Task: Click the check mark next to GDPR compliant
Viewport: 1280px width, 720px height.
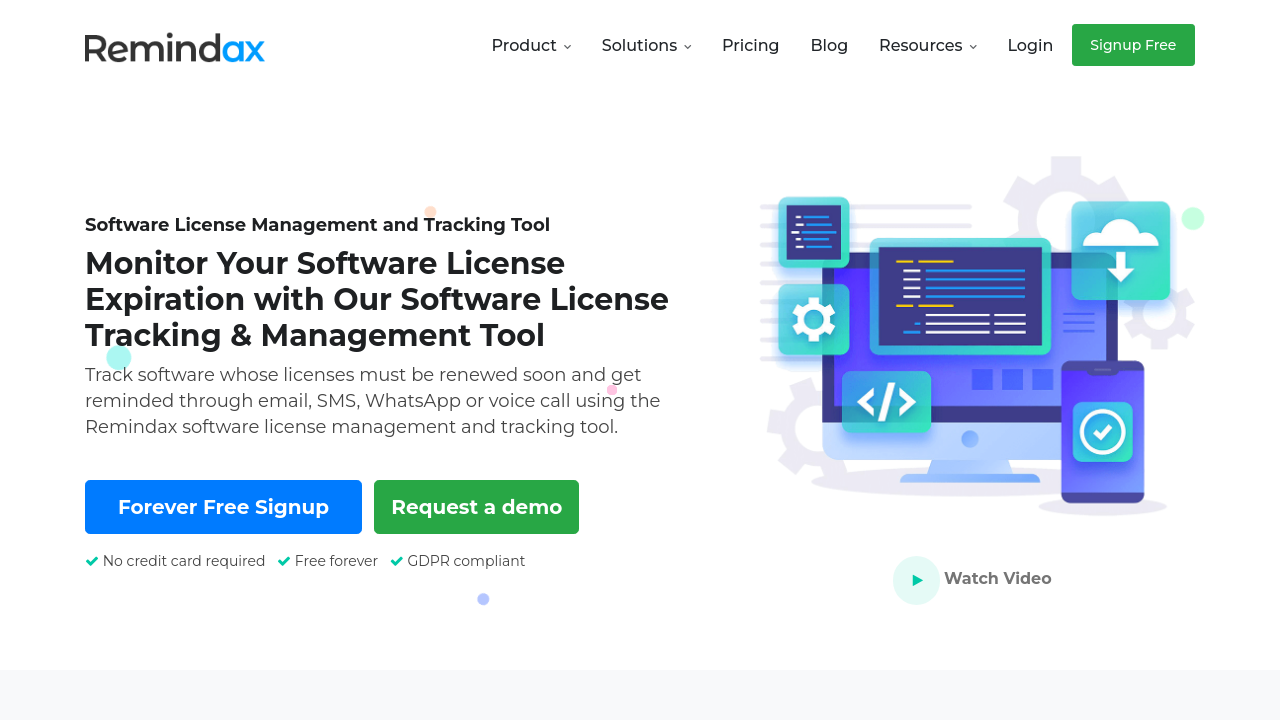Action: [x=397, y=562]
